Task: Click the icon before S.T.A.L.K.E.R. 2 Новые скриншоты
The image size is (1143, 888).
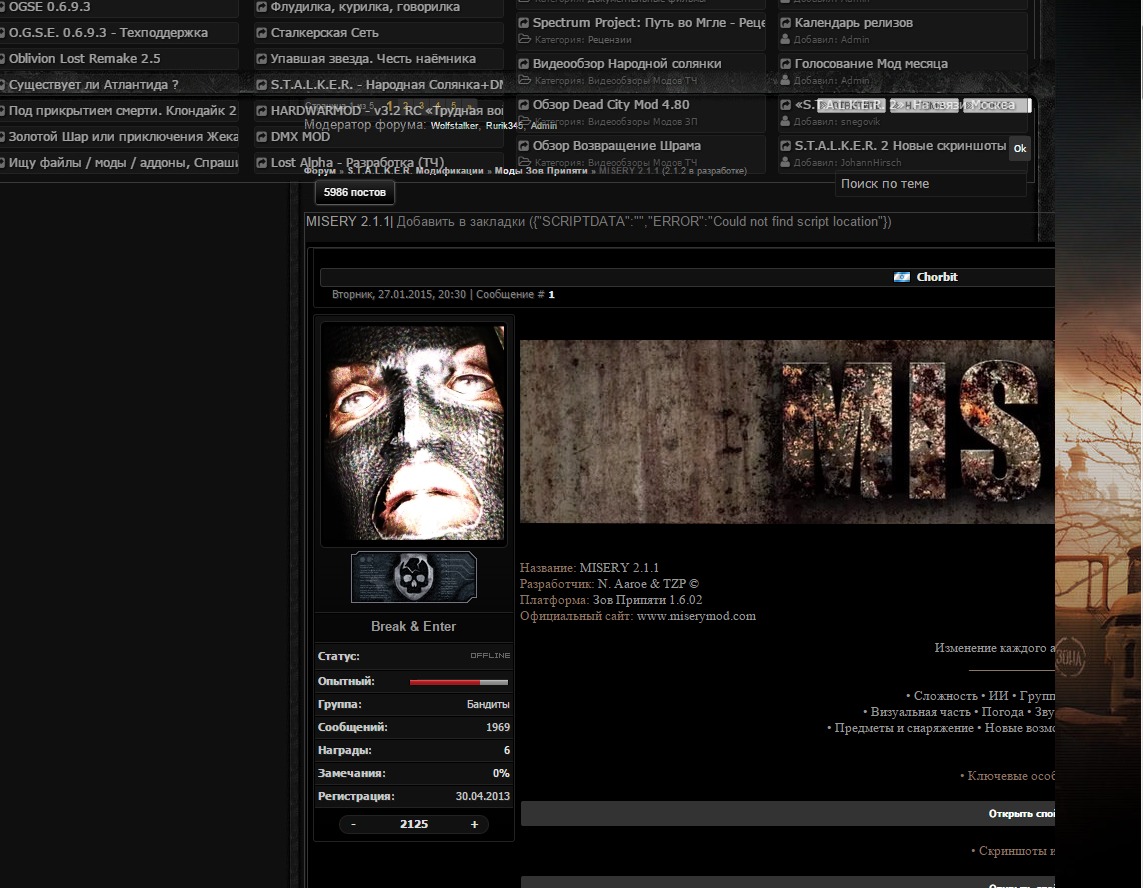Action: [785, 146]
